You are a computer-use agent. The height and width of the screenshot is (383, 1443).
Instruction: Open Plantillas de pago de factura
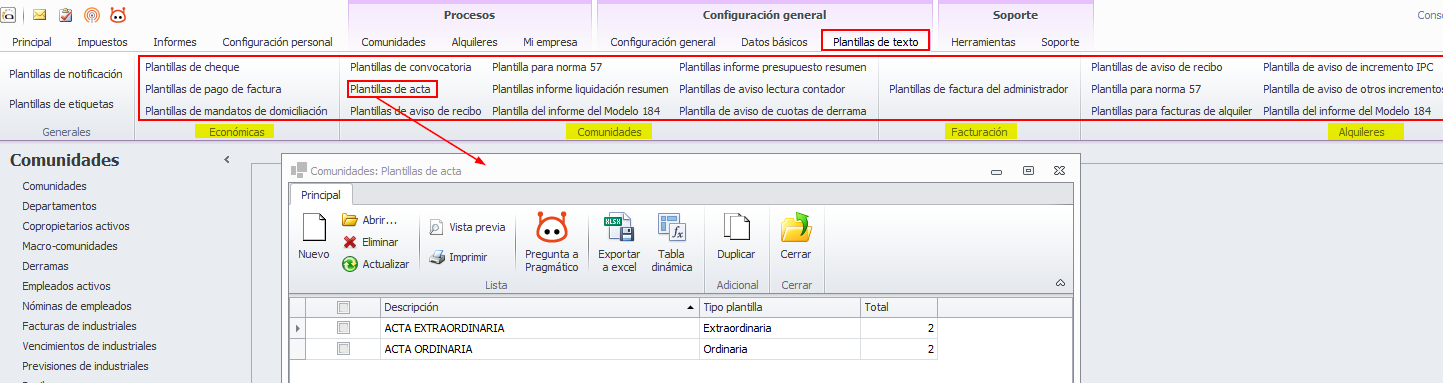213,89
